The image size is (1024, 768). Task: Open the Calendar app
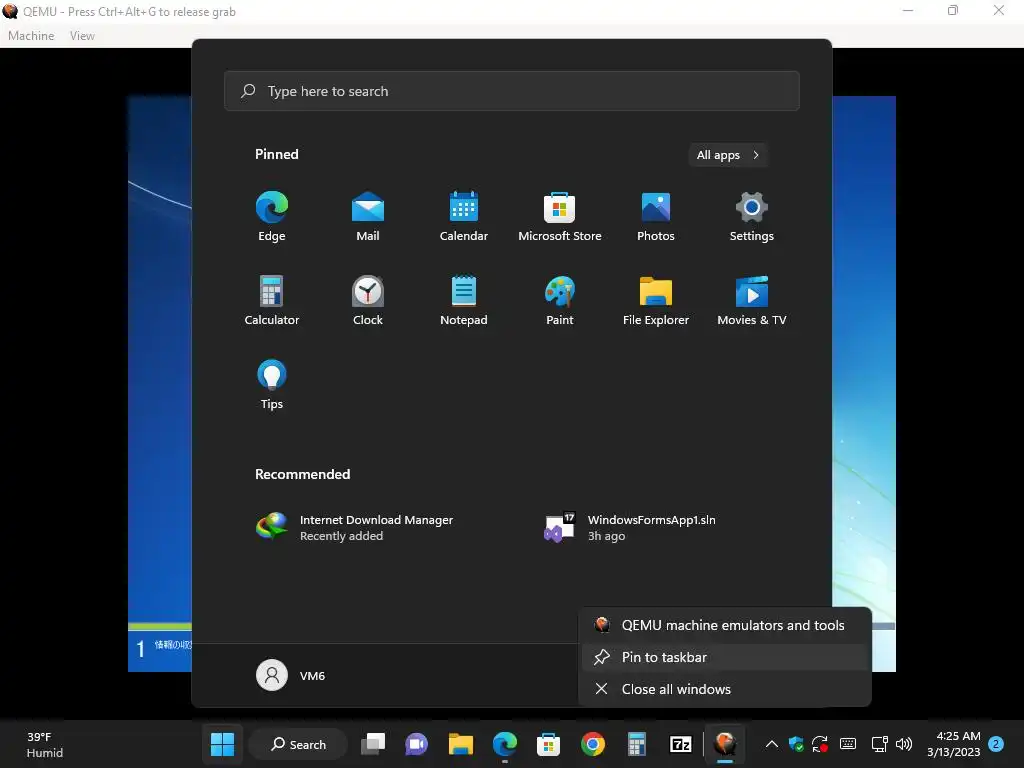pos(464,216)
